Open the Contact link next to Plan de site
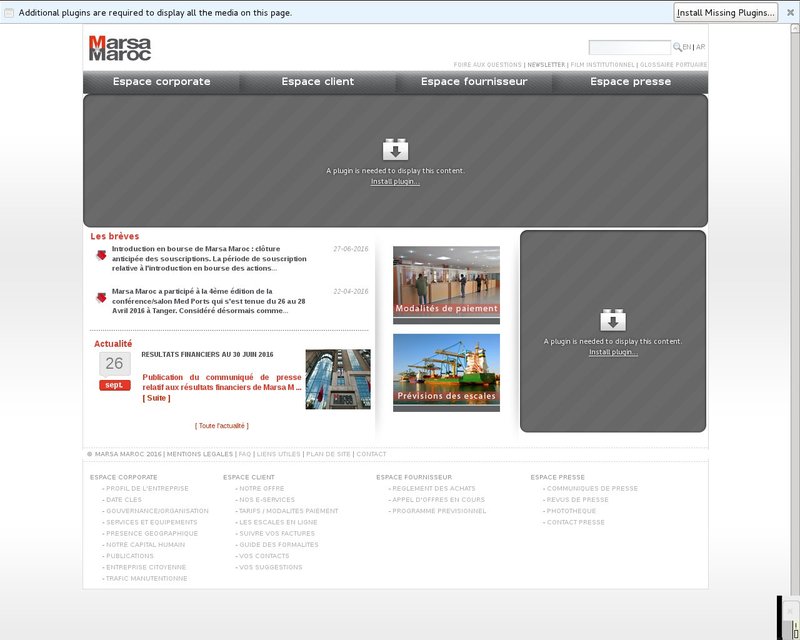 click(x=371, y=454)
